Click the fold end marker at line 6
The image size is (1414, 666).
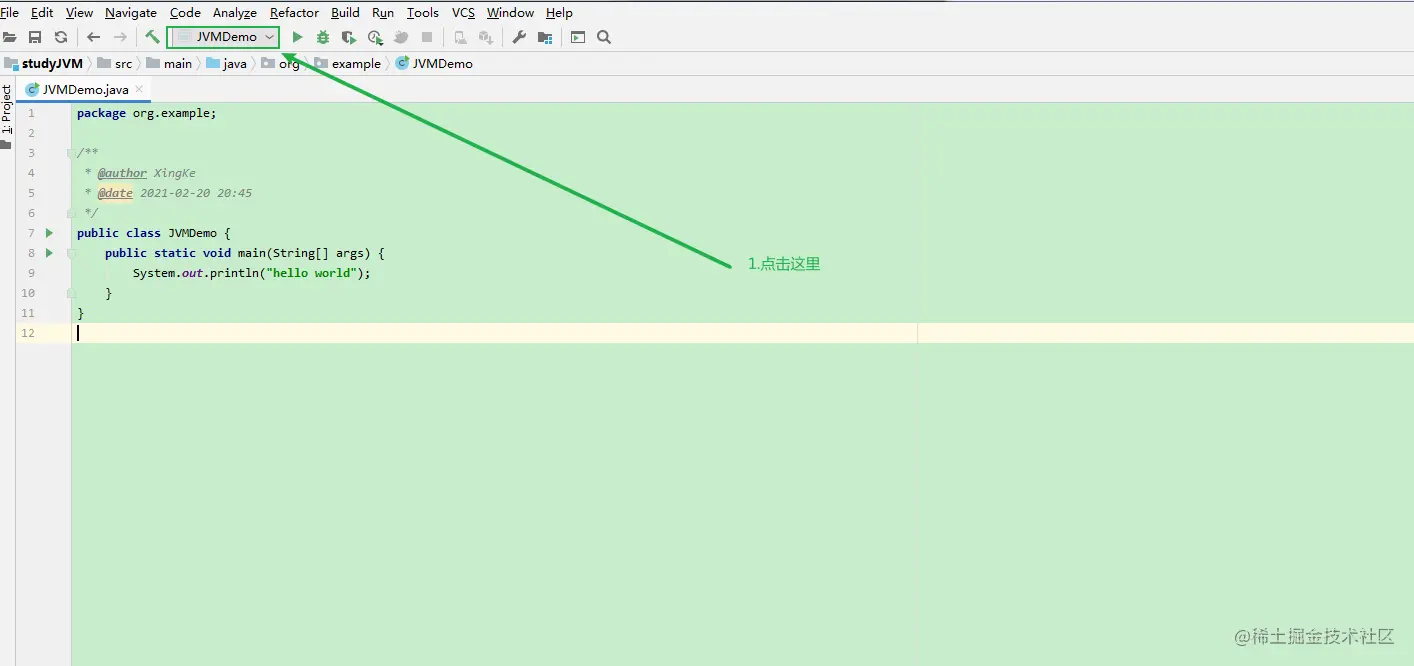[x=71, y=213]
